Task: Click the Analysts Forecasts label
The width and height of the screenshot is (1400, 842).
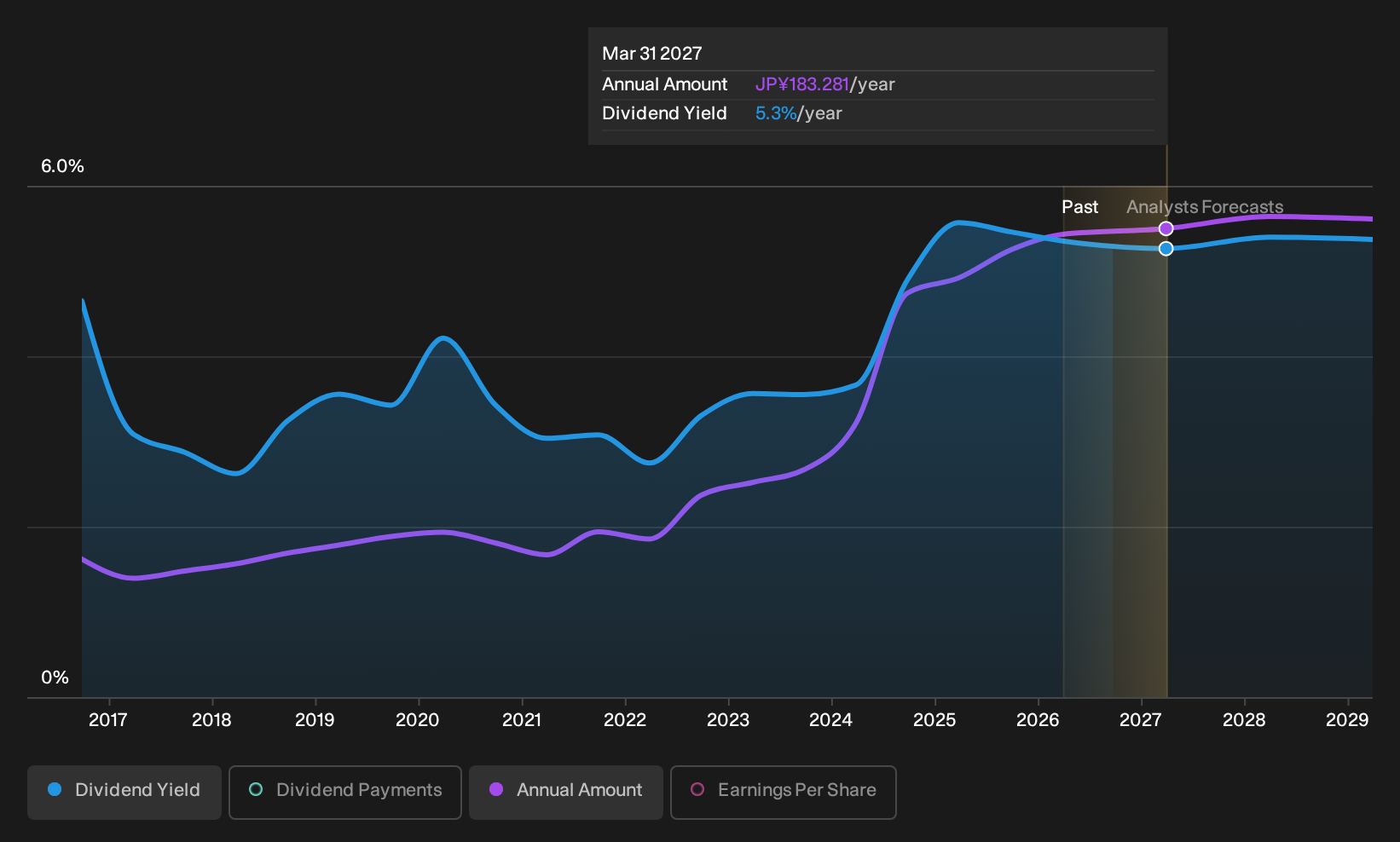Action: [x=1205, y=207]
